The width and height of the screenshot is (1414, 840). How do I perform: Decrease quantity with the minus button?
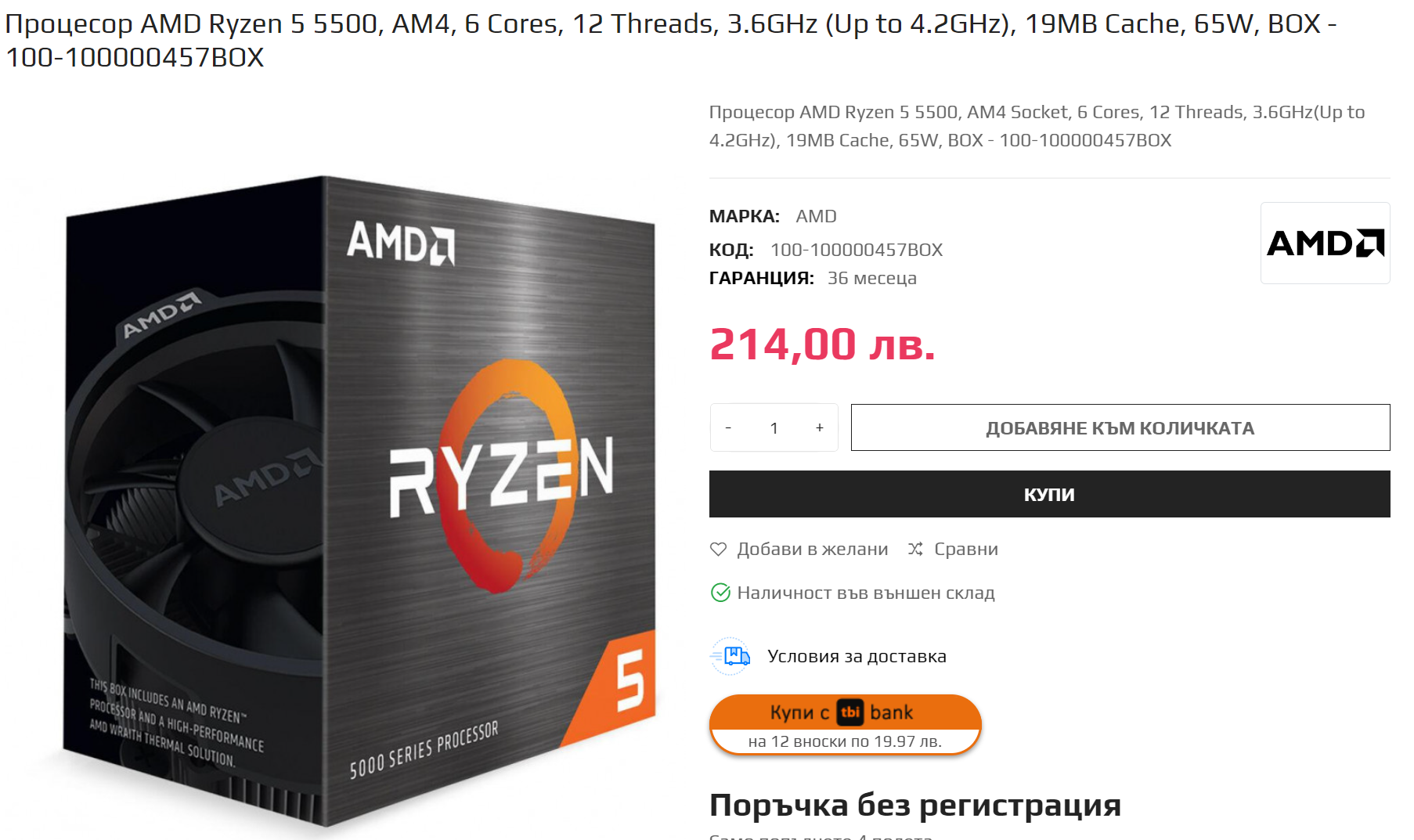pos(728,427)
